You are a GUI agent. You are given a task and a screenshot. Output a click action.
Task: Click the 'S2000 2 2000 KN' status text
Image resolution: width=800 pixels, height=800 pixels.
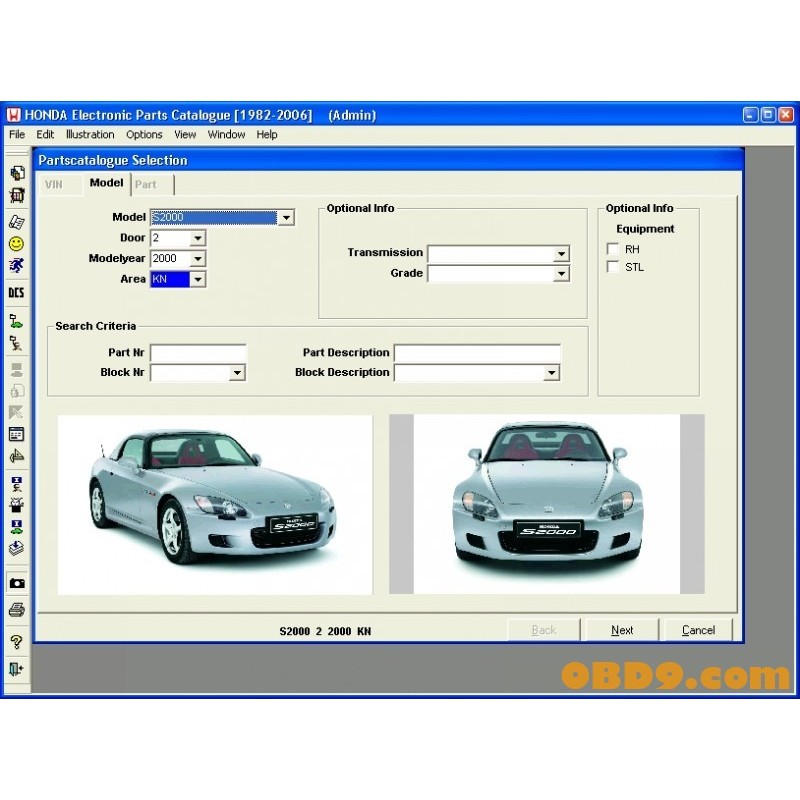[x=325, y=631]
